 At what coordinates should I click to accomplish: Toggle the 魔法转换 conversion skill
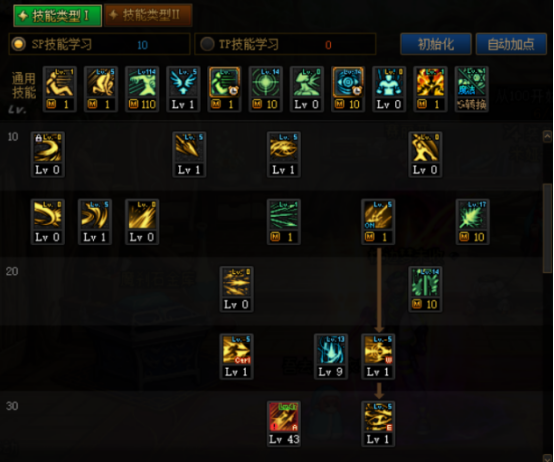(x=472, y=89)
